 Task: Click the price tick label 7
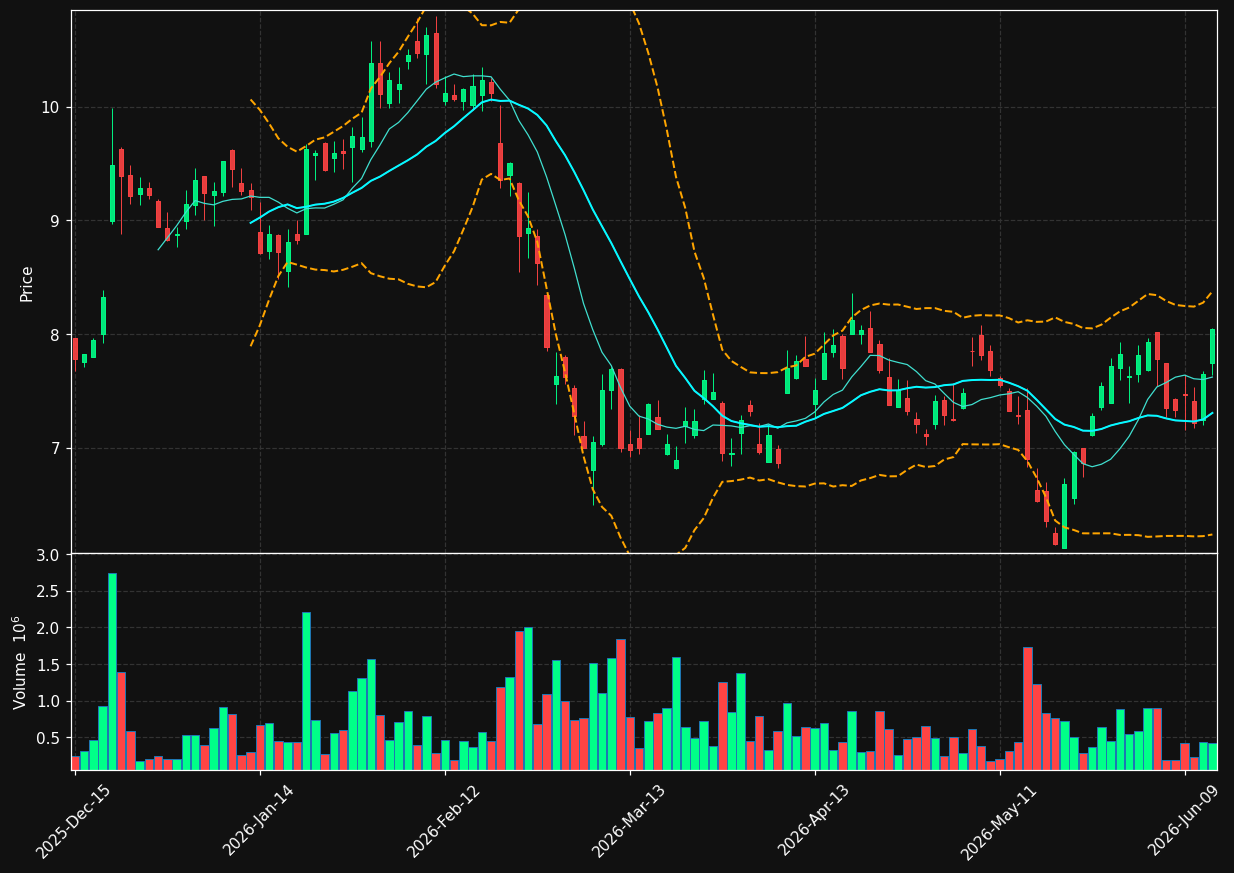point(56,448)
